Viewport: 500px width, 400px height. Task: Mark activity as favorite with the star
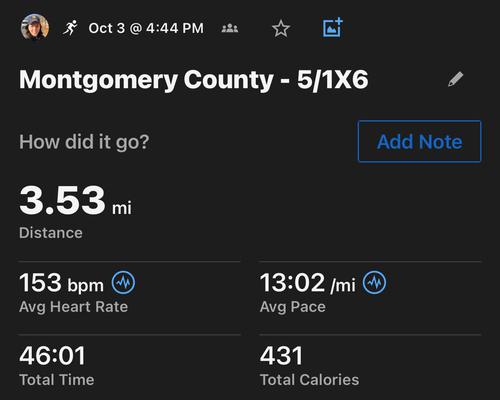[x=281, y=28]
